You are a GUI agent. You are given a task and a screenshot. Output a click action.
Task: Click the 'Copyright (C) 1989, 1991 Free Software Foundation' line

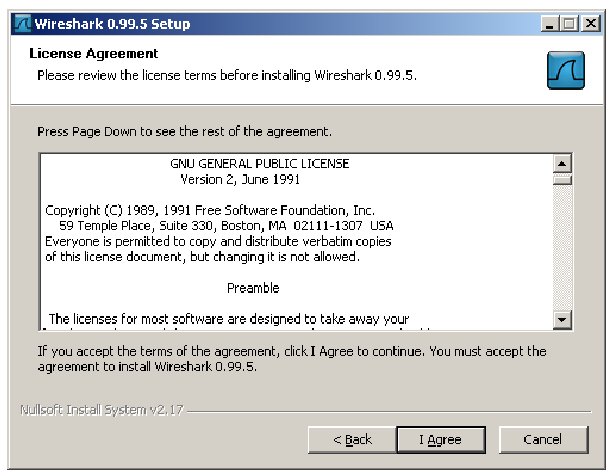pyautogui.click(x=210, y=211)
